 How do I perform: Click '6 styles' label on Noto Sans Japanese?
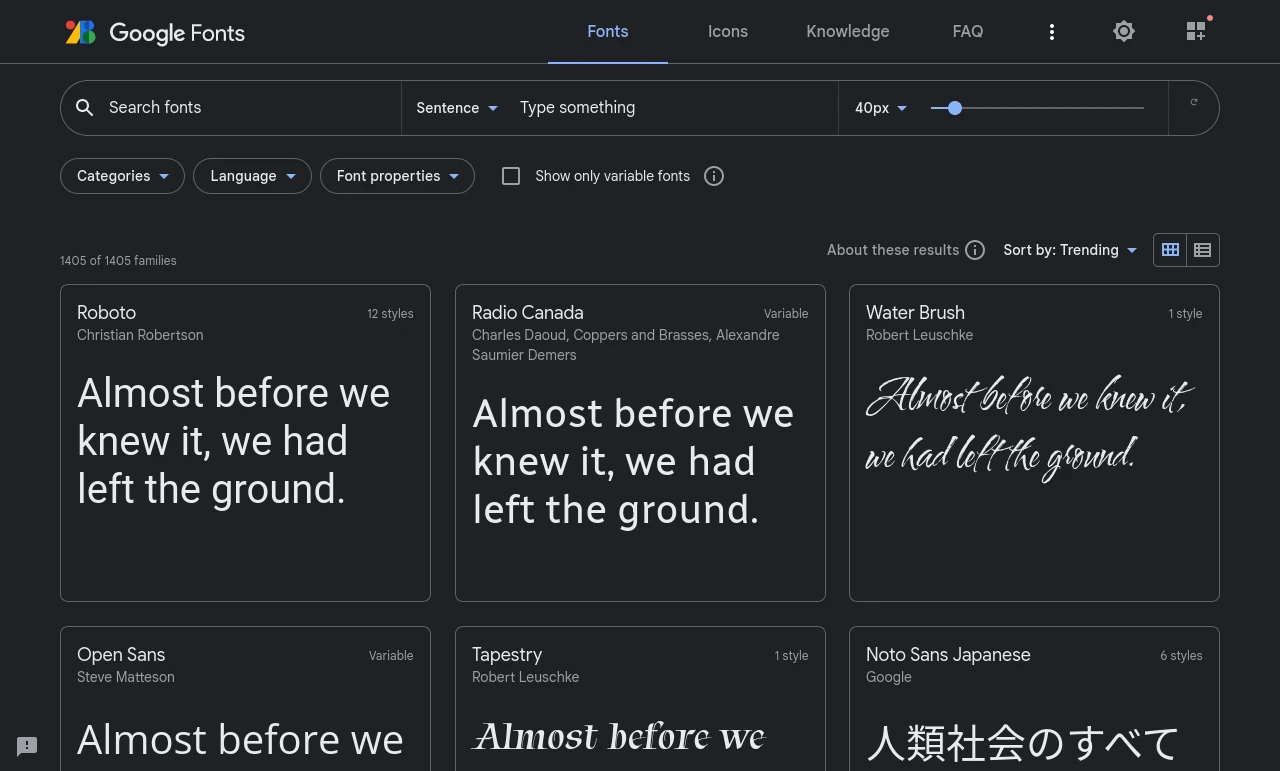tap(1181, 656)
